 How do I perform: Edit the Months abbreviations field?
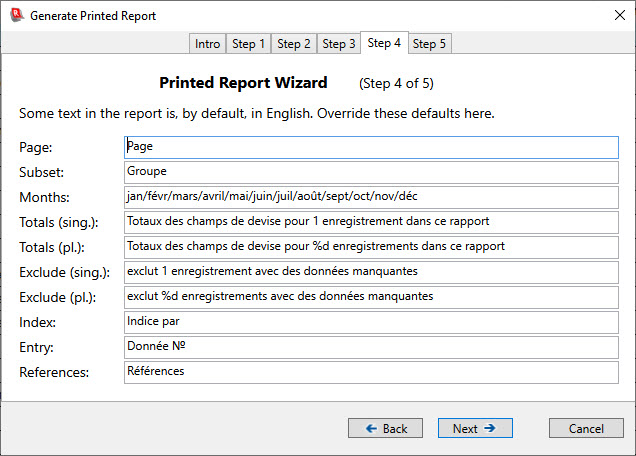[371, 197]
